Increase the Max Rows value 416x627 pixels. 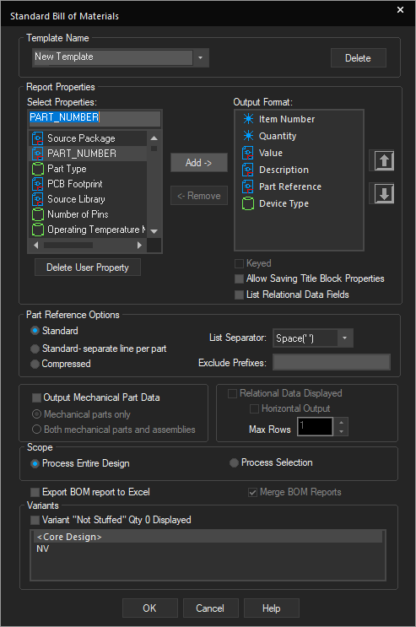[x=341, y=422]
